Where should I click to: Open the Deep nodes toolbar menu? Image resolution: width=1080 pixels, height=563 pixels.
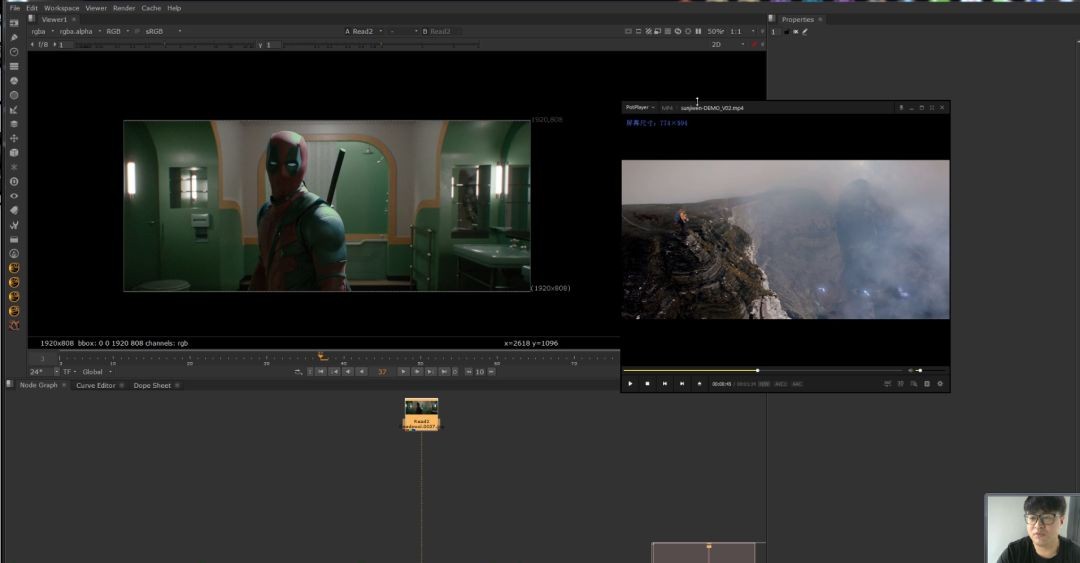click(x=14, y=182)
